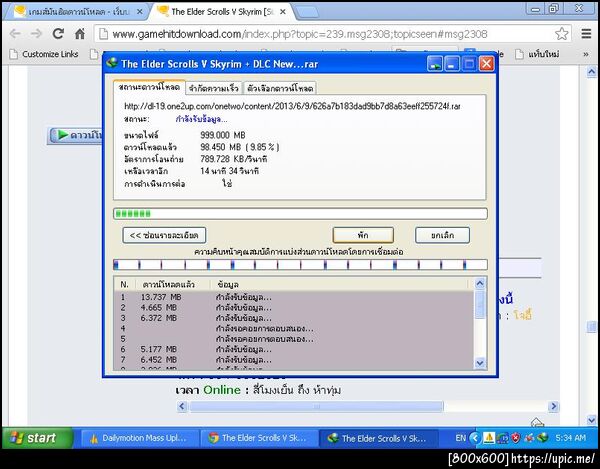Select connection row 6 with 5.177 MB
This screenshot has height=469, width=600.
point(293,349)
